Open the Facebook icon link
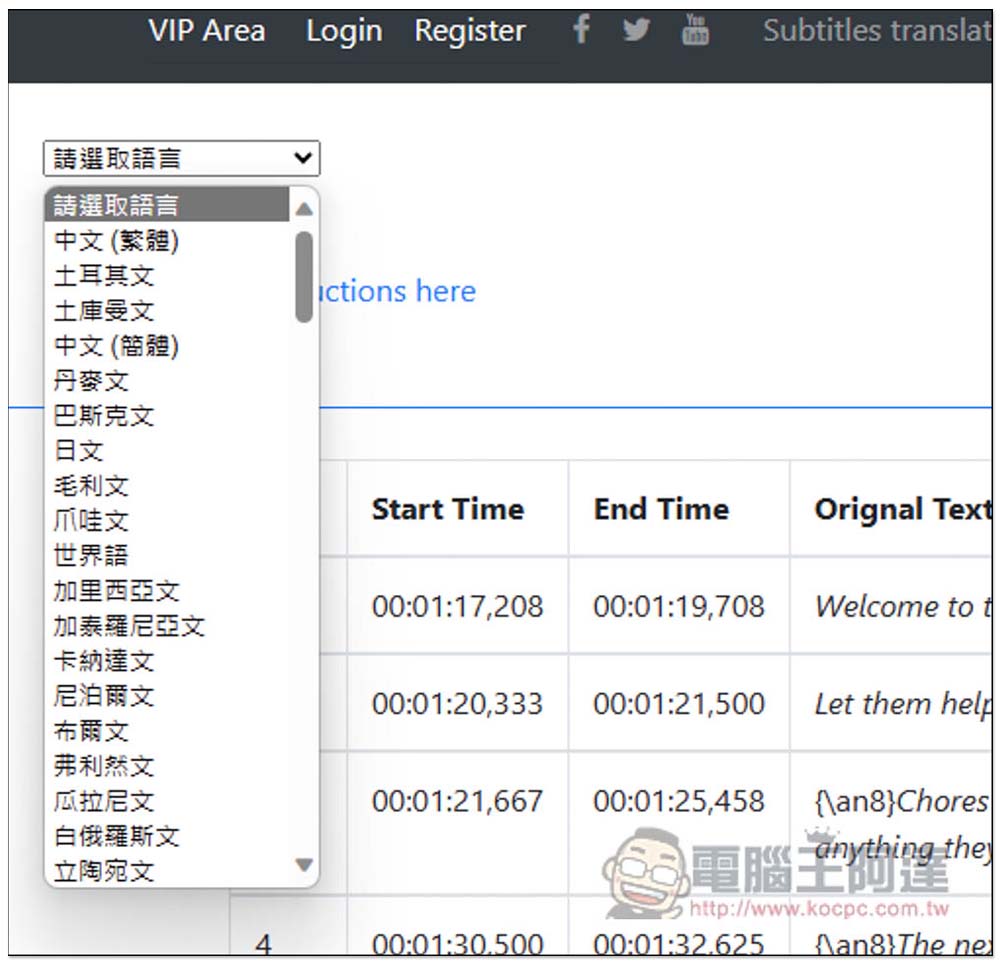Viewport: 1000px width, 966px height. click(581, 29)
